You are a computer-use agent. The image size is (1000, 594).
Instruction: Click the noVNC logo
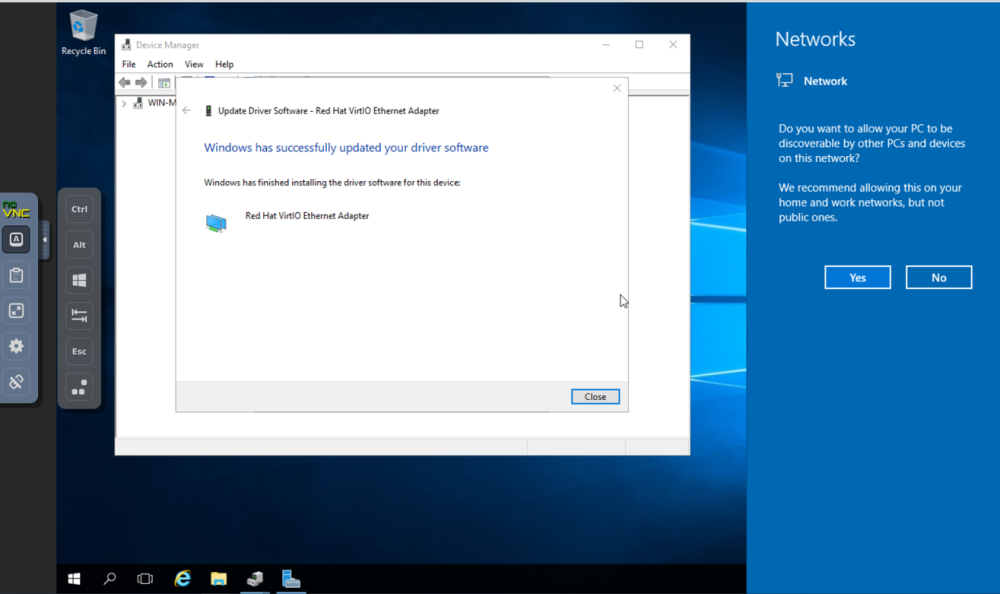point(16,210)
